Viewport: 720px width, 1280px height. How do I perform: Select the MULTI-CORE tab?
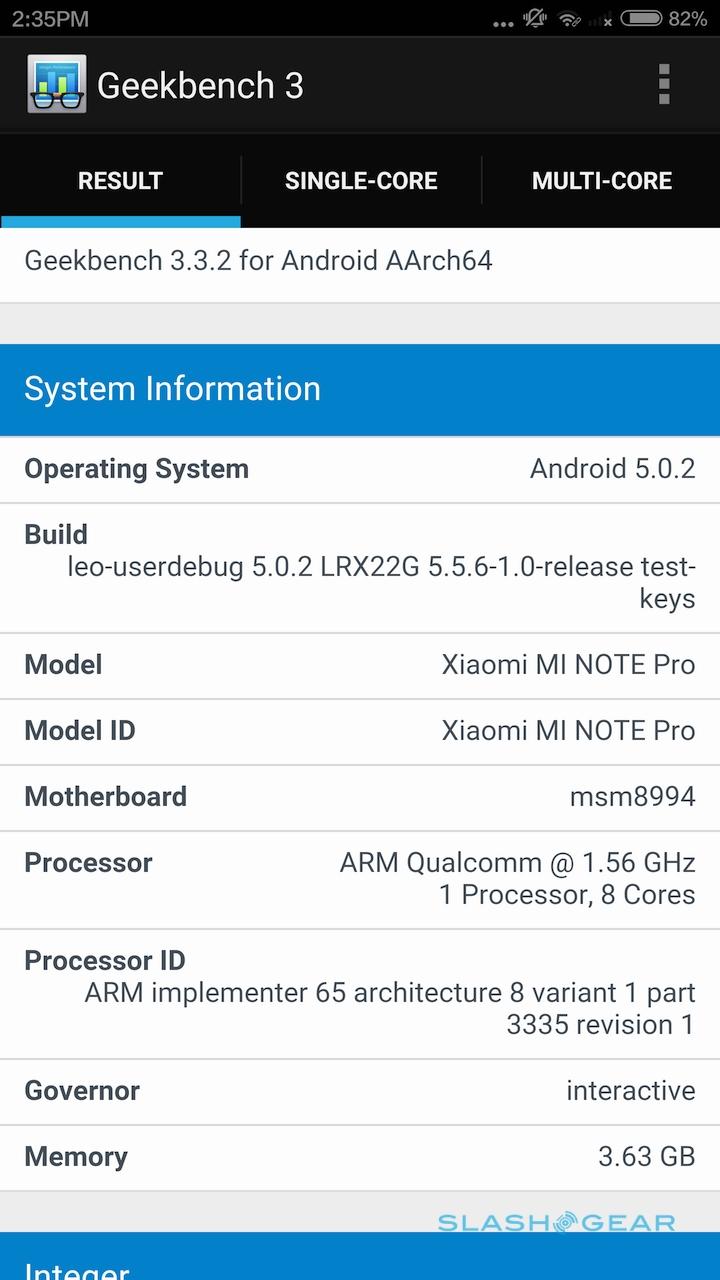(x=601, y=181)
